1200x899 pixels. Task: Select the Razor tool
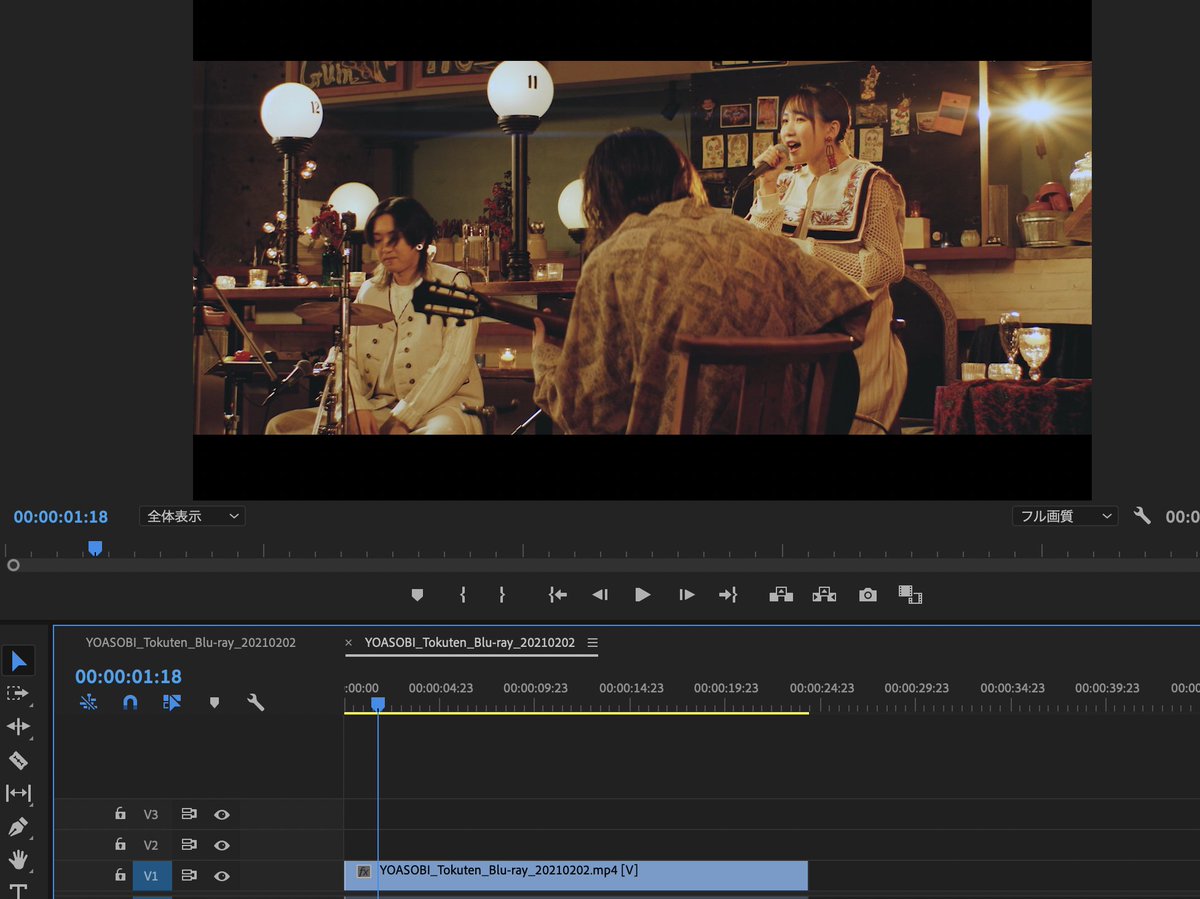click(x=18, y=760)
